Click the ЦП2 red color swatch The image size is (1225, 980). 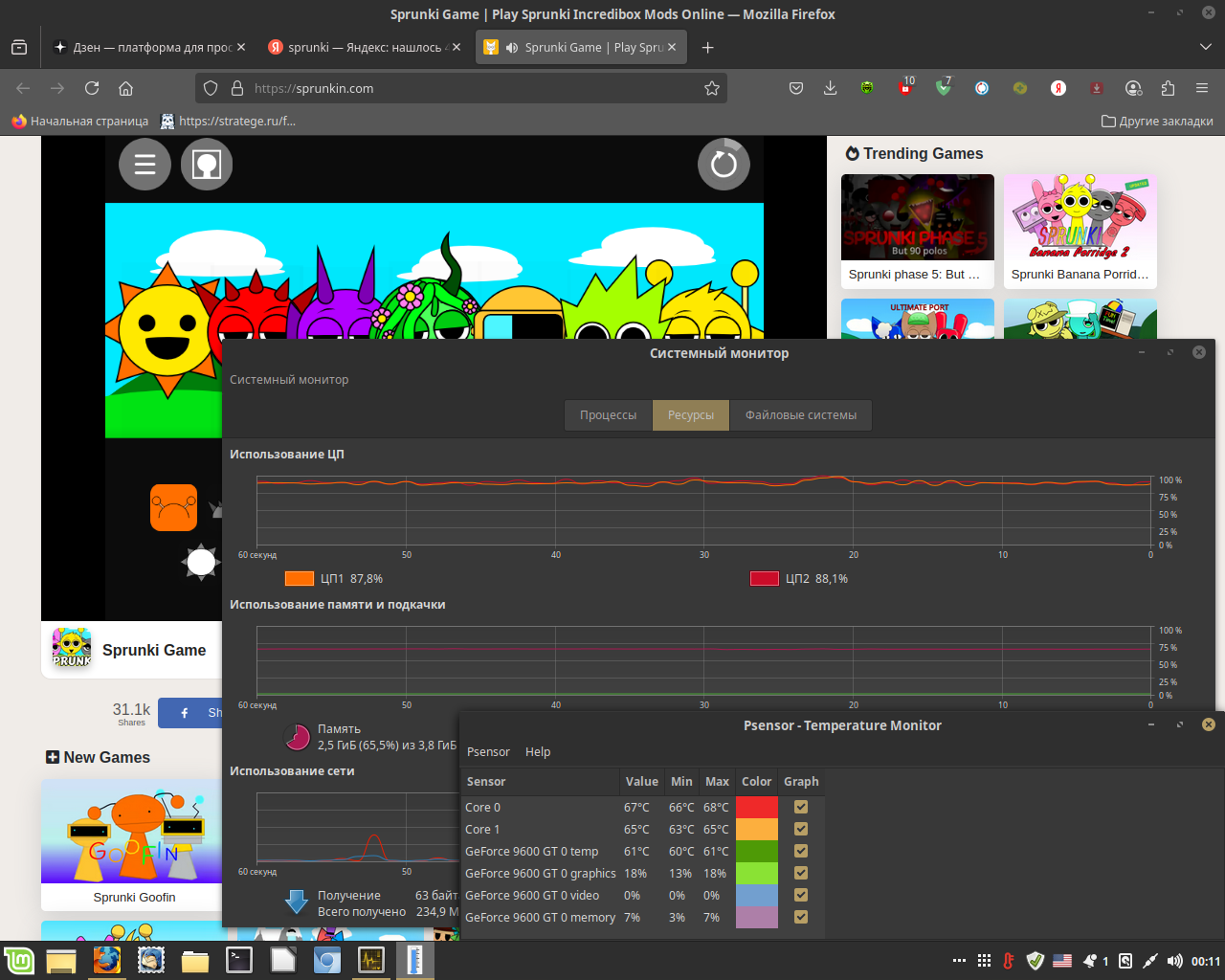pos(765,578)
